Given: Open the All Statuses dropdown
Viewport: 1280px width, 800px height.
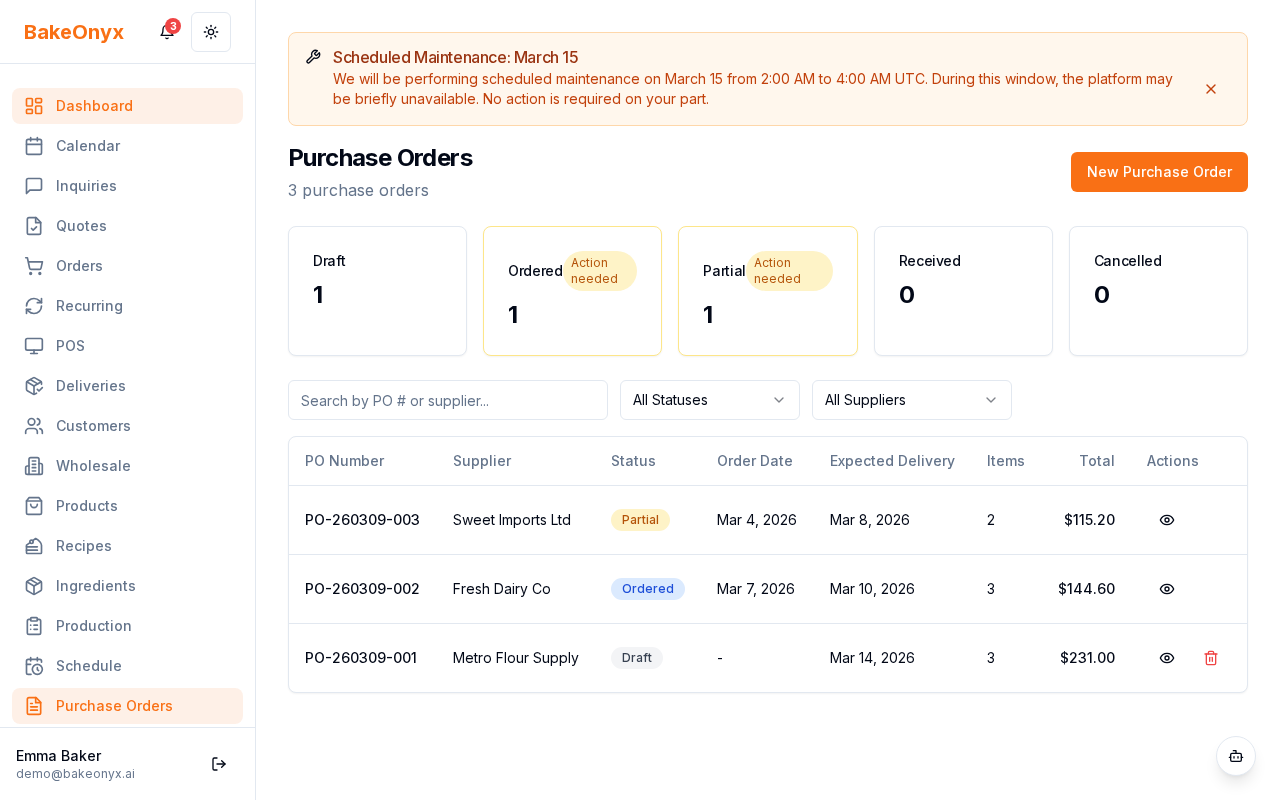Looking at the screenshot, I should pos(710,400).
